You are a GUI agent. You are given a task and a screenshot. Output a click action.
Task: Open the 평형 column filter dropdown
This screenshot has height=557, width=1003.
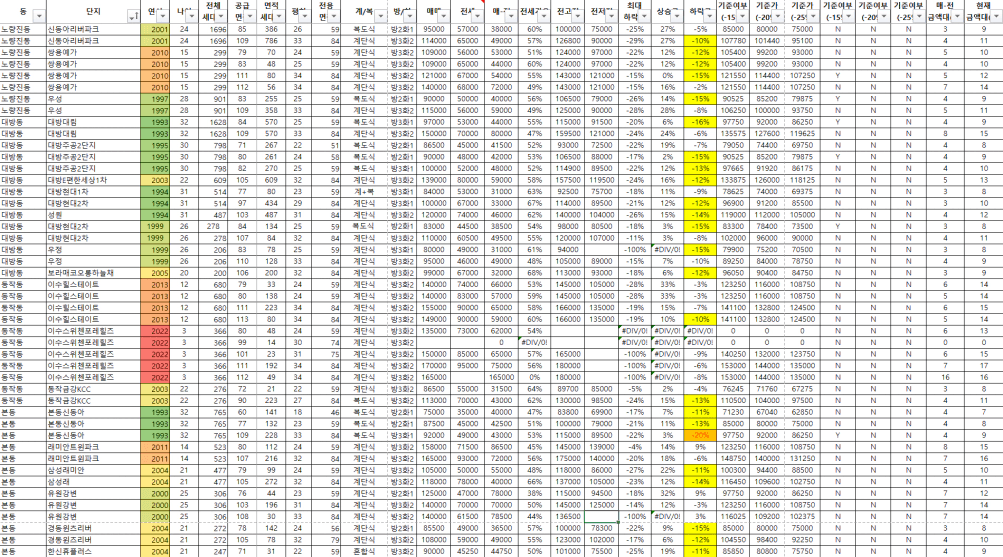point(305,16)
